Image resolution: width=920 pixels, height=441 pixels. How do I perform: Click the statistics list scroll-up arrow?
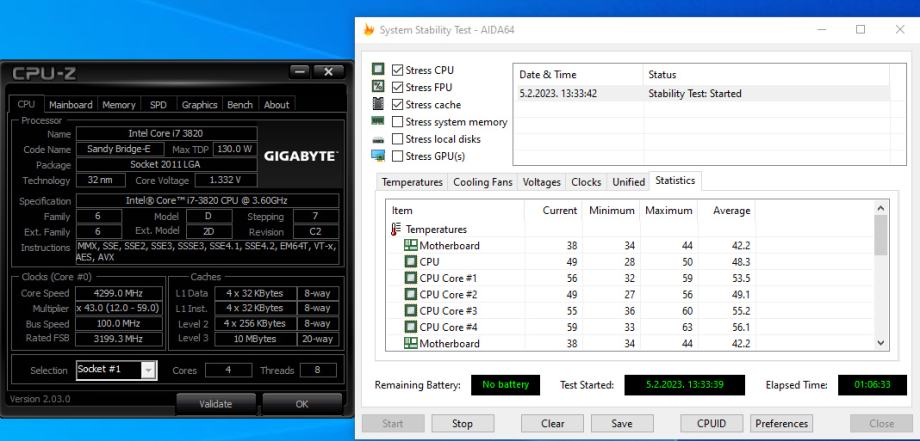[880, 208]
